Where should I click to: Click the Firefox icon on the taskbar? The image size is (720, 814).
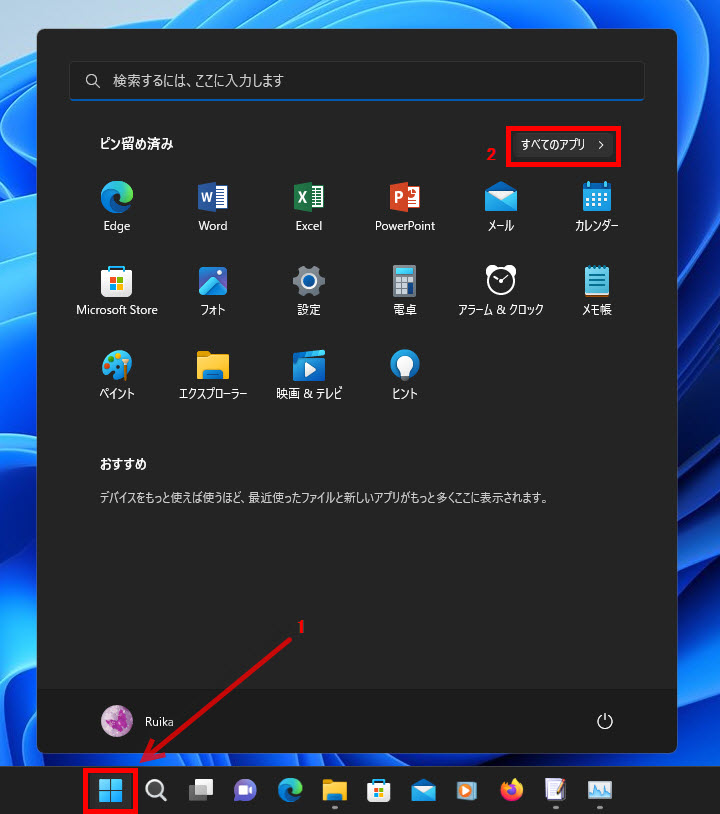[512, 791]
